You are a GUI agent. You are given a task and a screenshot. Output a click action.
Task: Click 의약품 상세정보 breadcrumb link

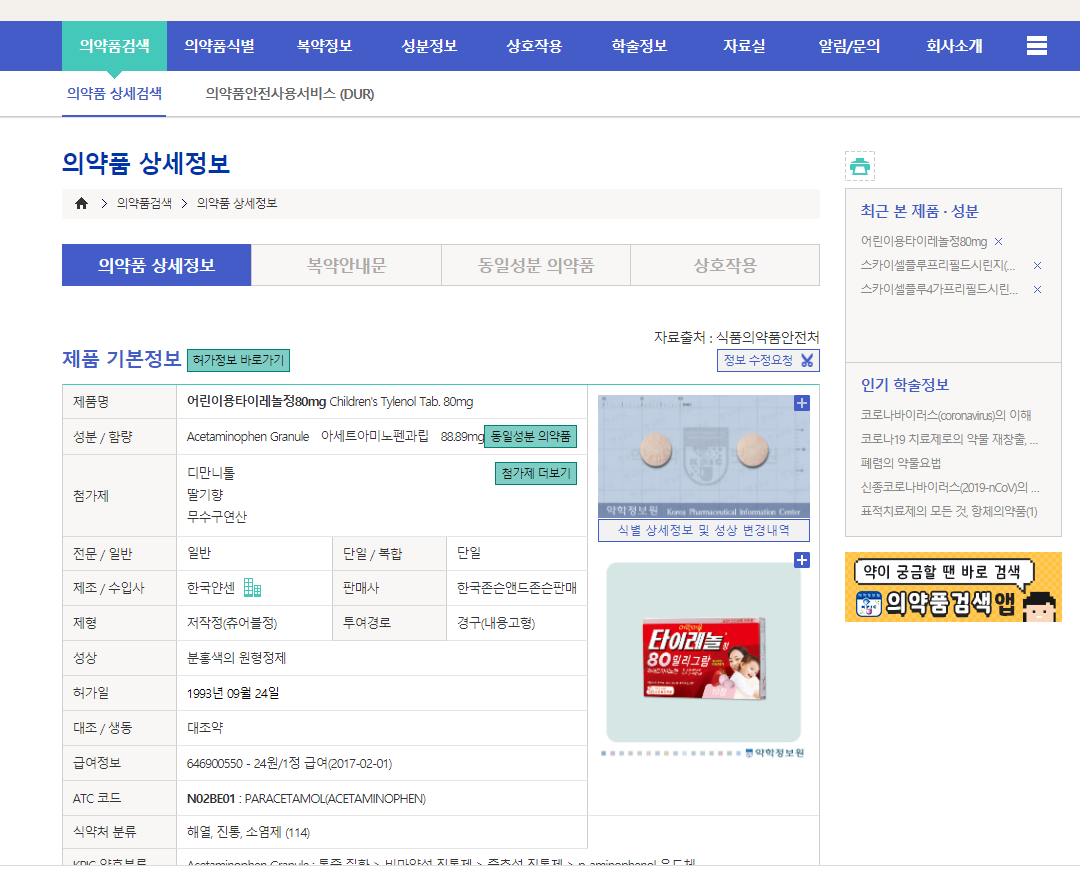[x=237, y=203]
